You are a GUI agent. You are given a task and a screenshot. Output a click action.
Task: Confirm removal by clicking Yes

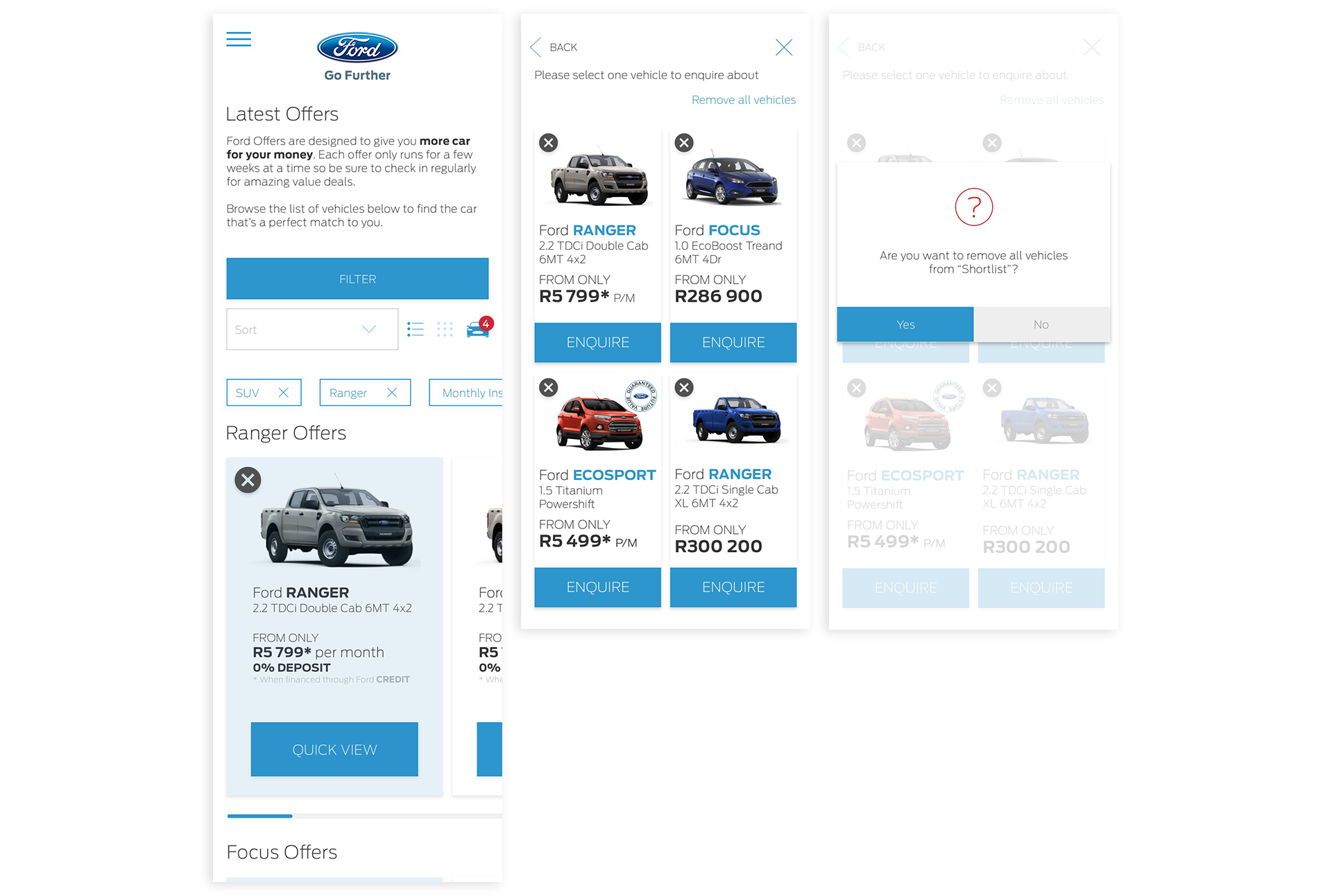(905, 325)
